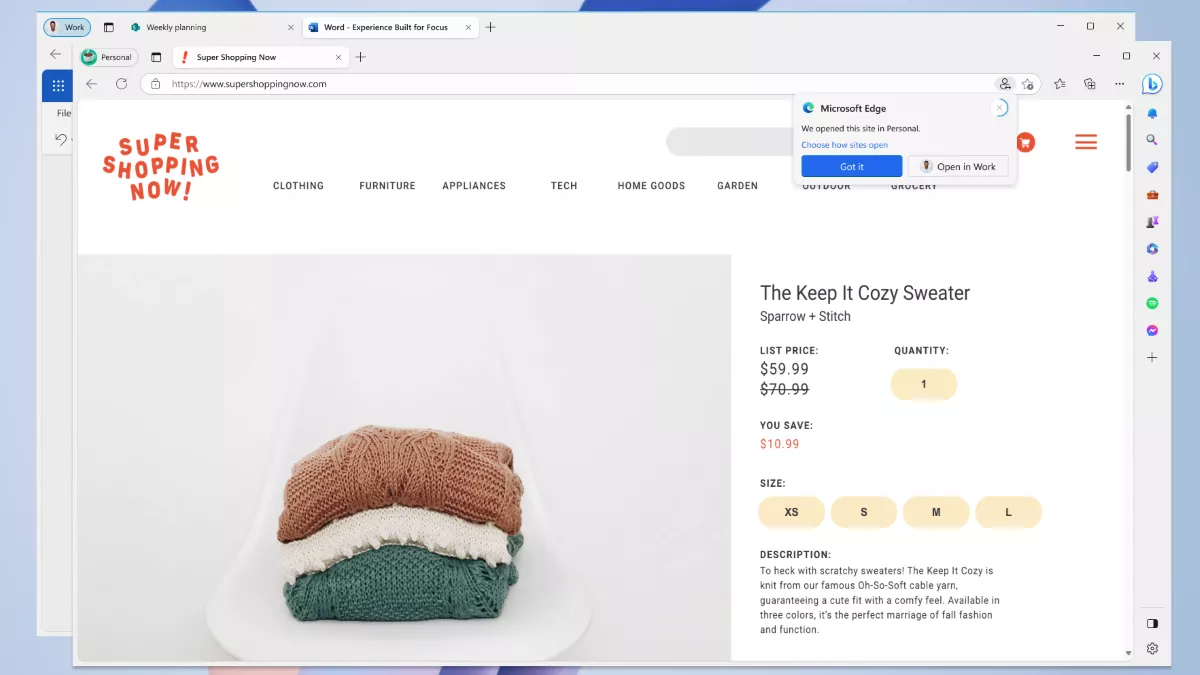The image size is (1200, 675).
Task: Open the Bing Copilot sidebar icon
Action: 1152,84
